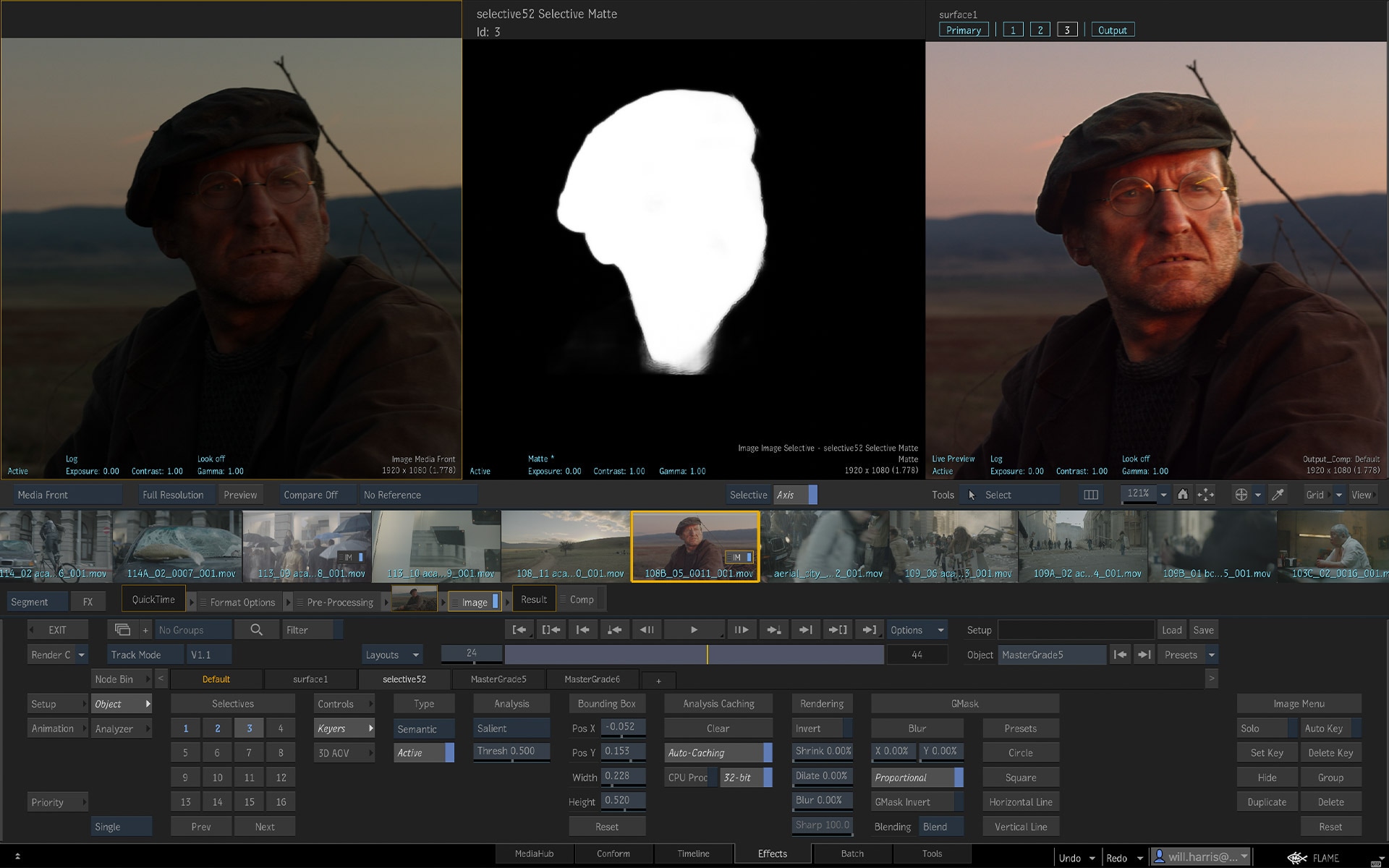
Task: Click the home reset-view icon
Action: pos(1183,495)
